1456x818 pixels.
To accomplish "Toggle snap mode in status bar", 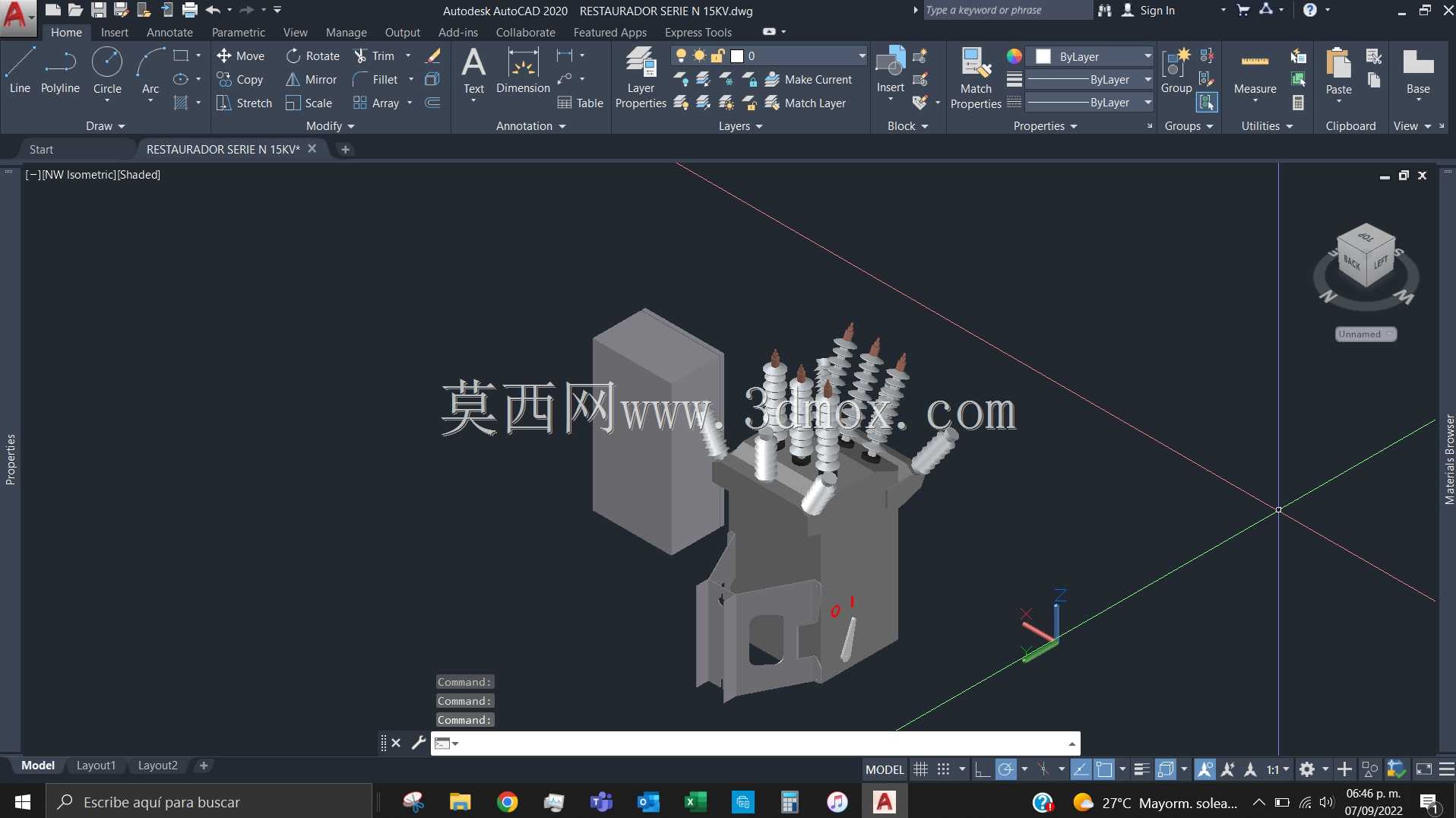I will 944,769.
